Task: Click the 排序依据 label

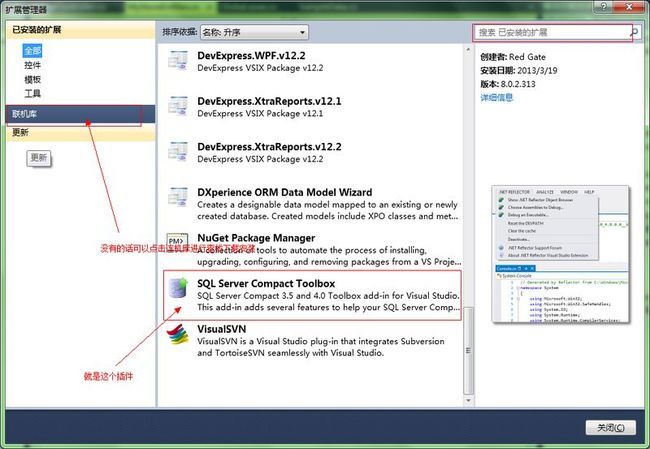Action: [x=179, y=32]
